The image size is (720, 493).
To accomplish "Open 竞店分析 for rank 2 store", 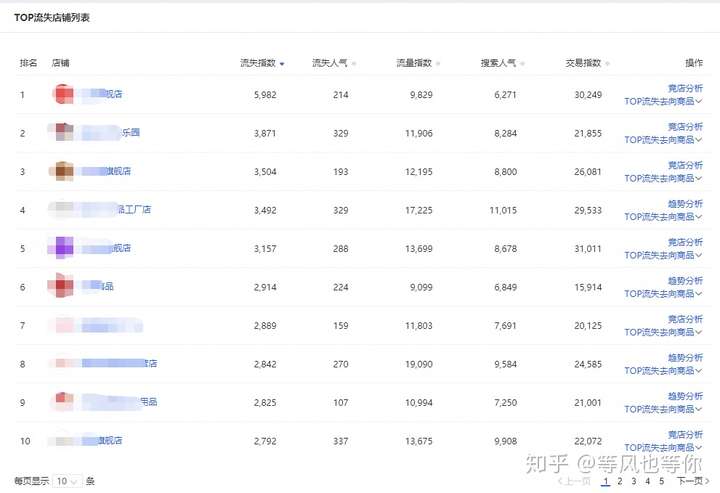I will pyautogui.click(x=685, y=127).
